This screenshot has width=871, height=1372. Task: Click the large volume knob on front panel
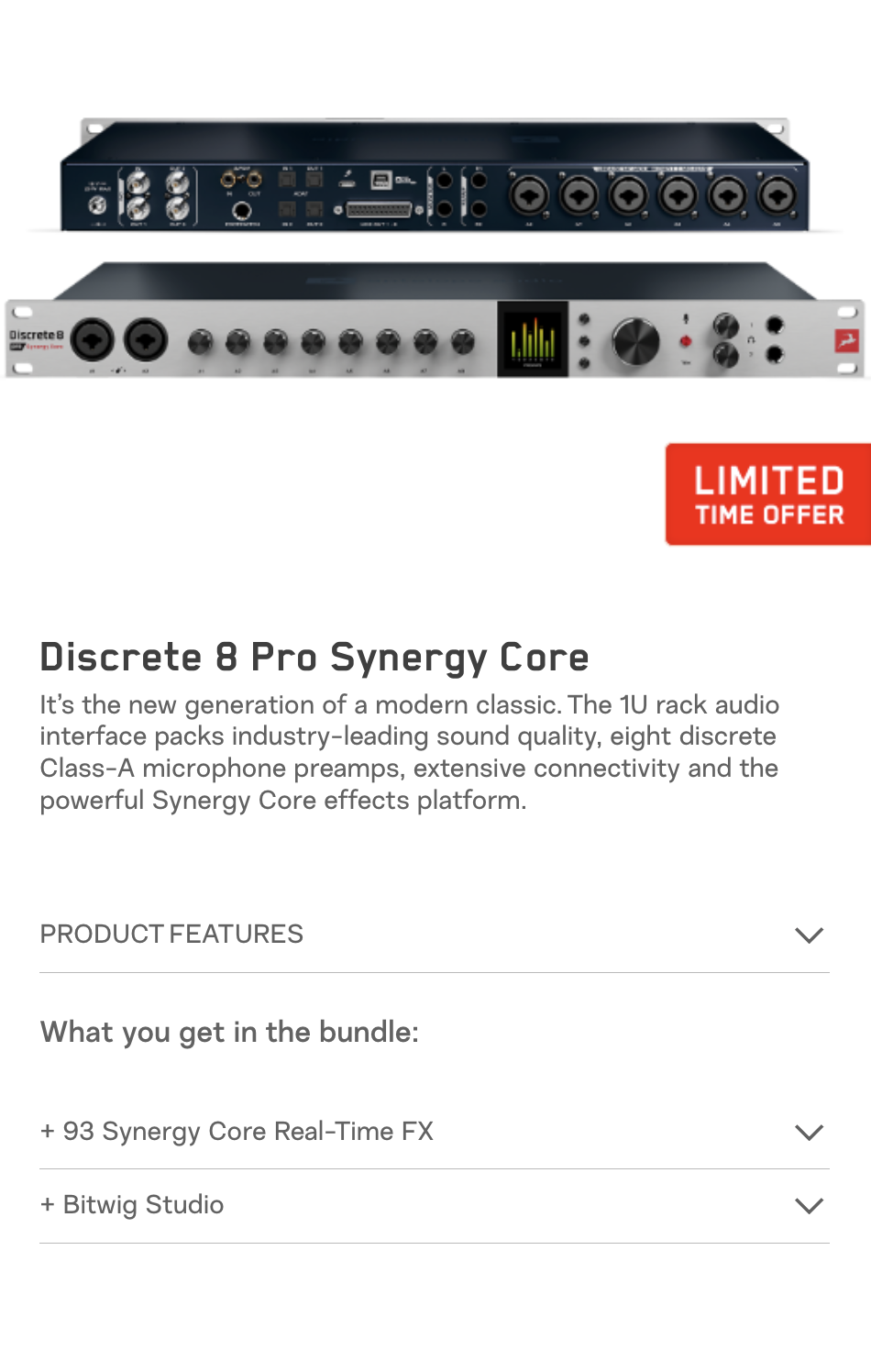[635, 341]
